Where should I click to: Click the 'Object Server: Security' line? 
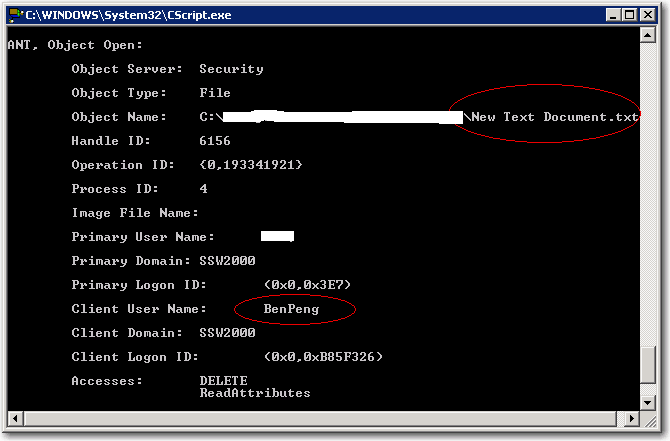[x=167, y=69]
